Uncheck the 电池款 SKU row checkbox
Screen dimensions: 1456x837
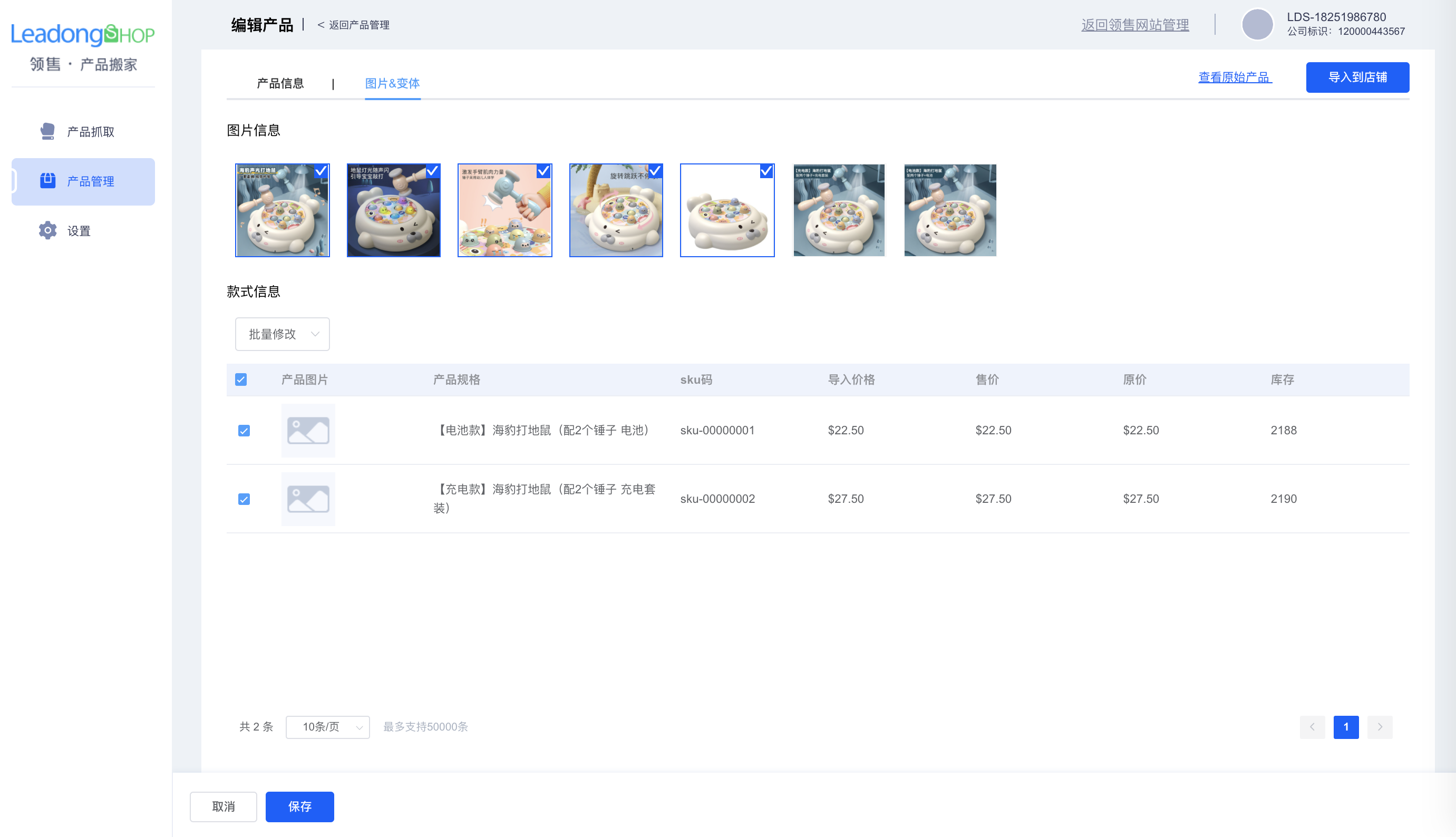pos(244,430)
